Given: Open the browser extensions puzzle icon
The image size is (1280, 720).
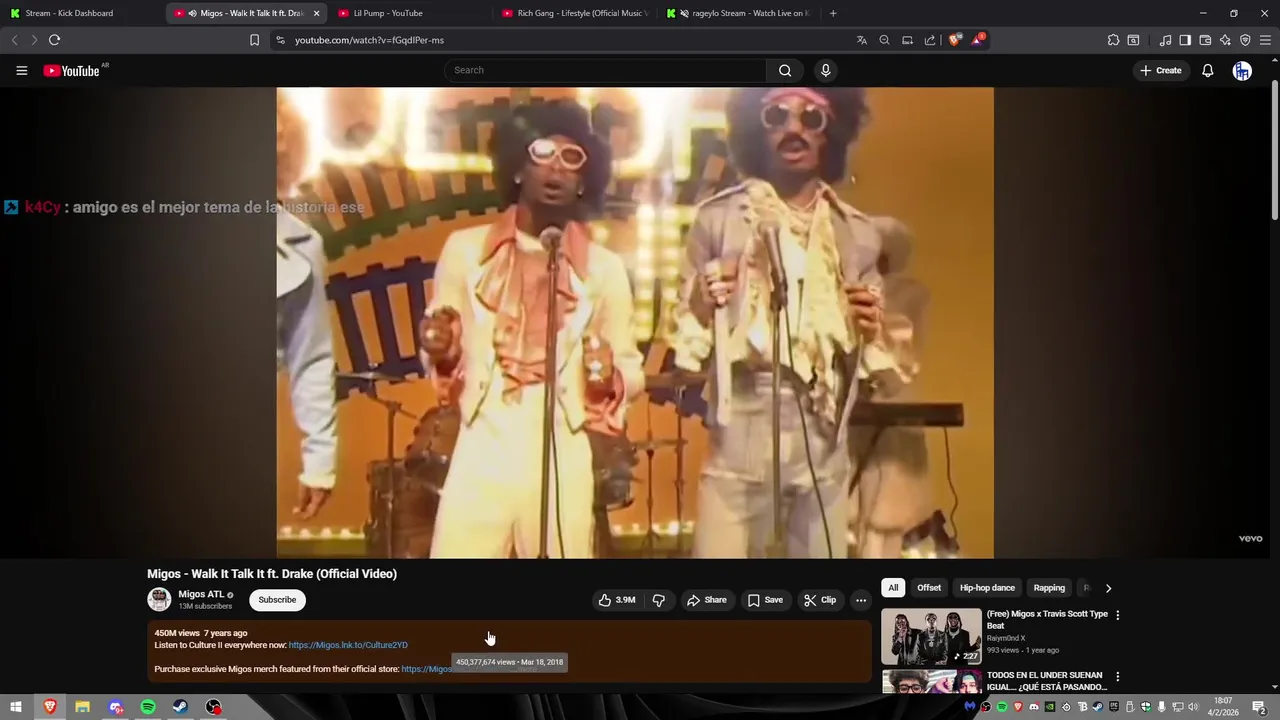Looking at the screenshot, I should [x=1113, y=40].
